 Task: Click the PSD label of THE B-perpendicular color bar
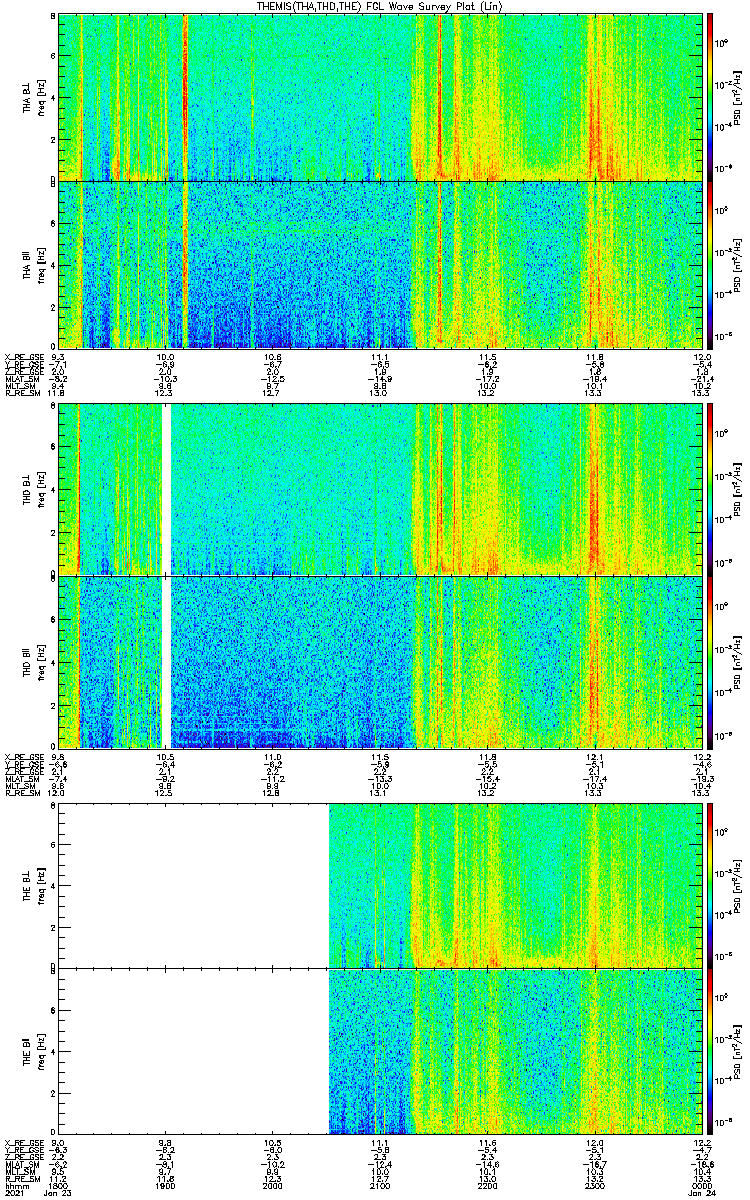click(x=738, y=885)
